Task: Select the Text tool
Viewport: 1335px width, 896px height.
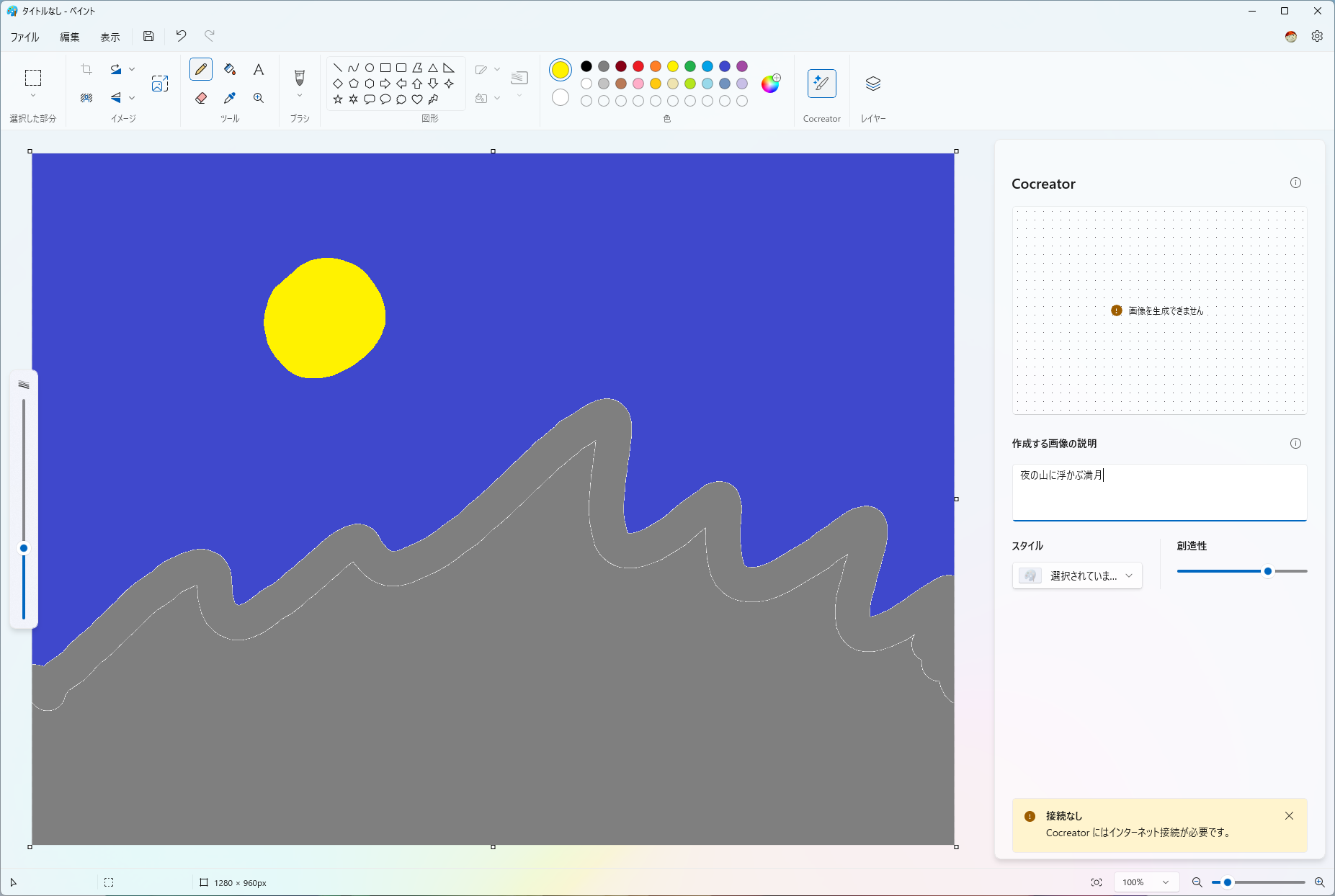Action: click(x=259, y=69)
